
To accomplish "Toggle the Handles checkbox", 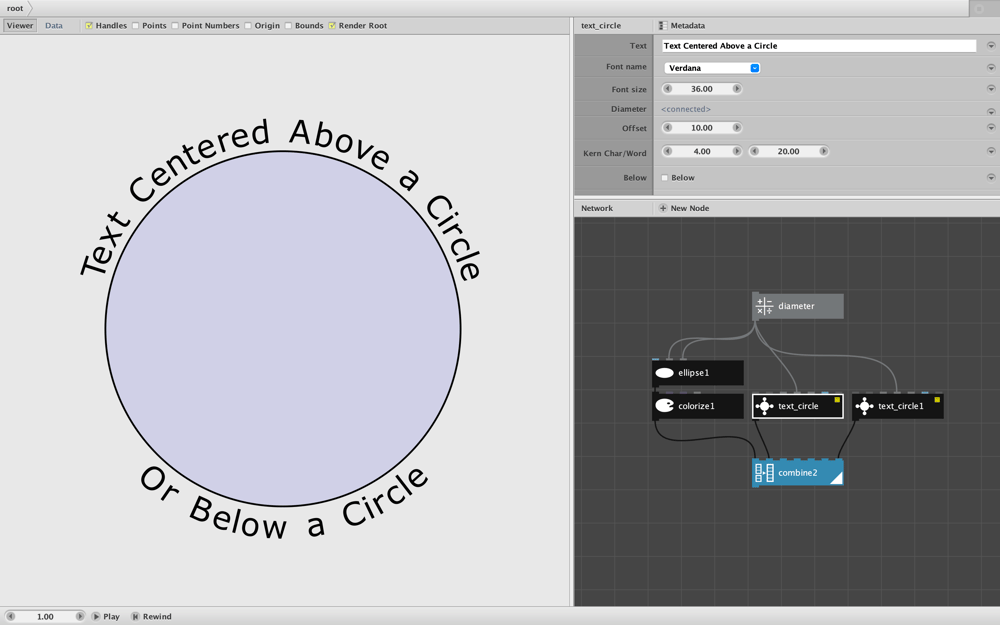I will pos(89,26).
